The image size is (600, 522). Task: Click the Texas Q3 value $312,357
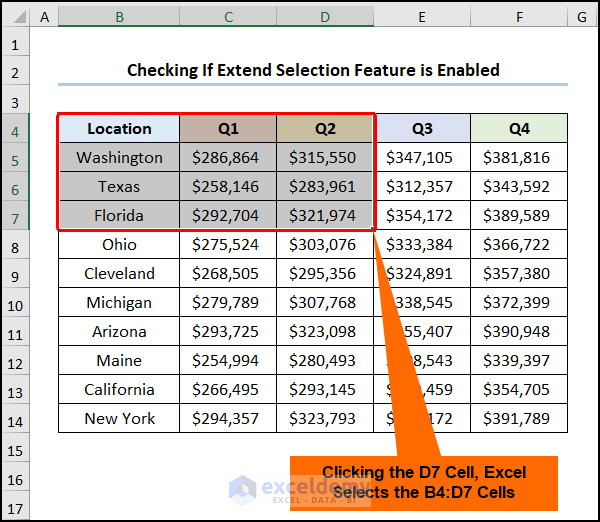pyautogui.click(x=422, y=187)
